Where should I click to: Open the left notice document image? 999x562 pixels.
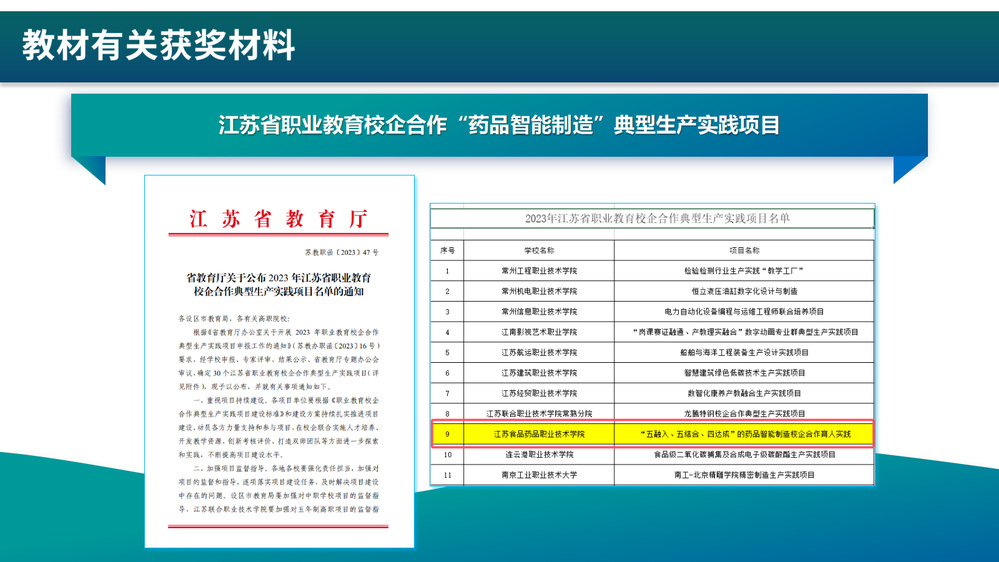click(279, 400)
